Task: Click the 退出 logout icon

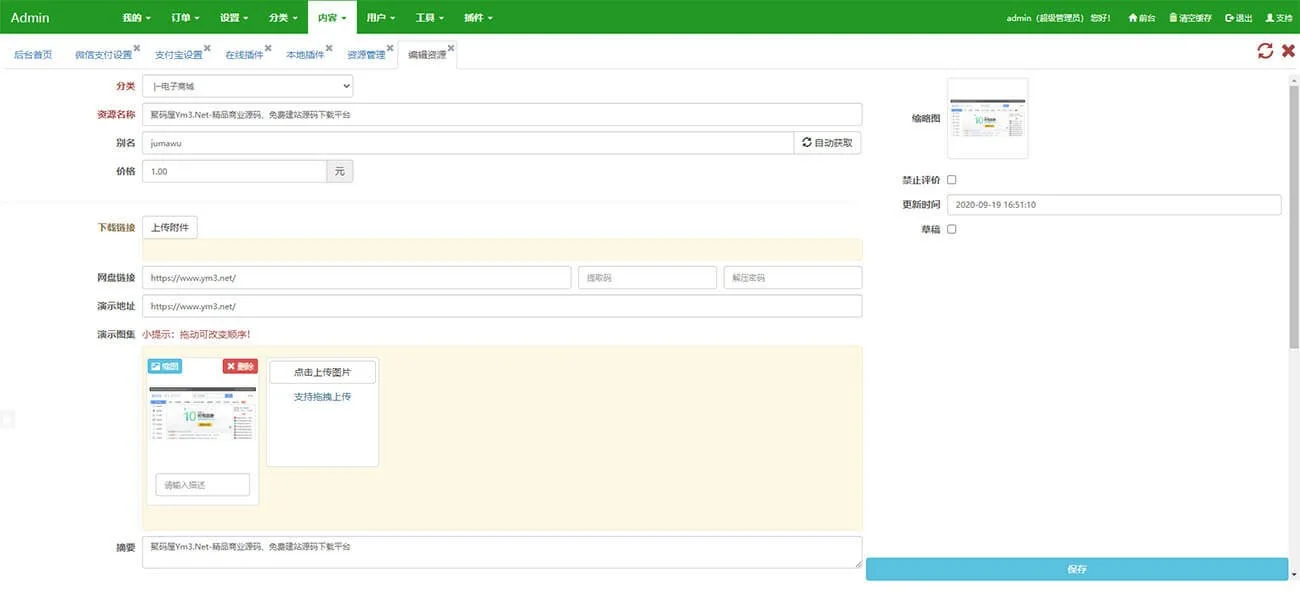Action: tap(1229, 18)
